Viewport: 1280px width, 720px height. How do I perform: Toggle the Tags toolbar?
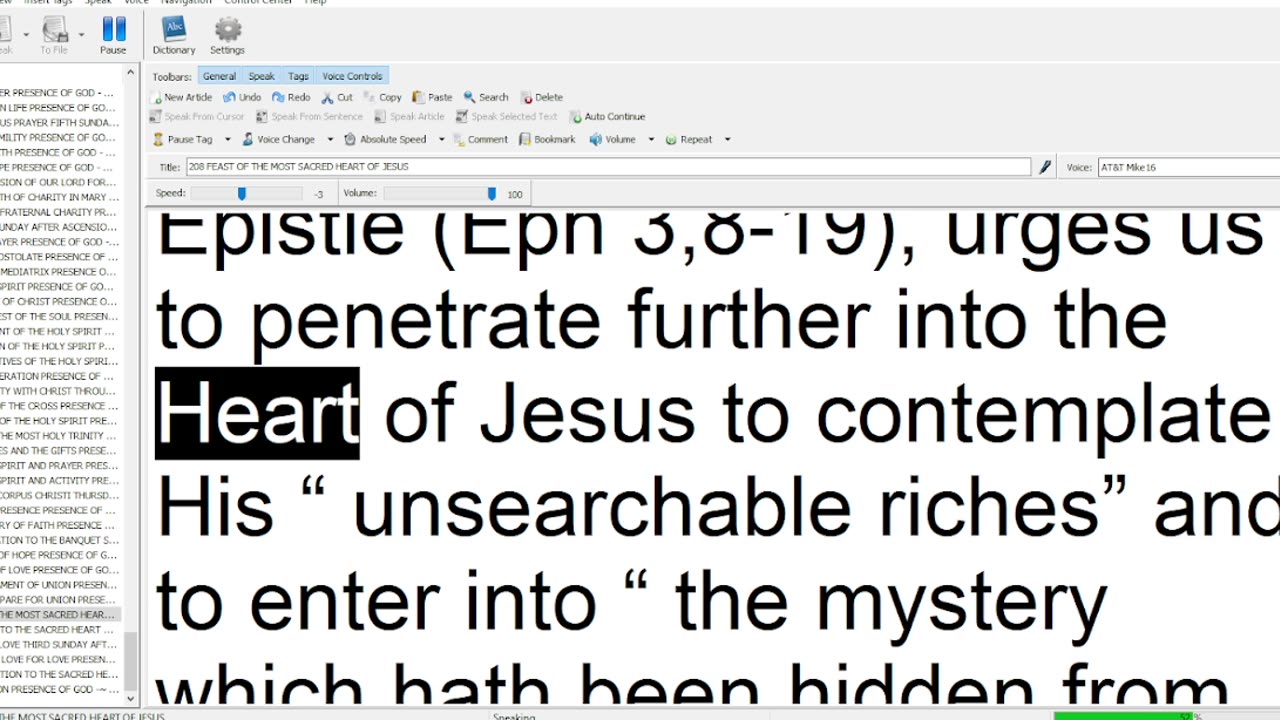click(x=298, y=76)
